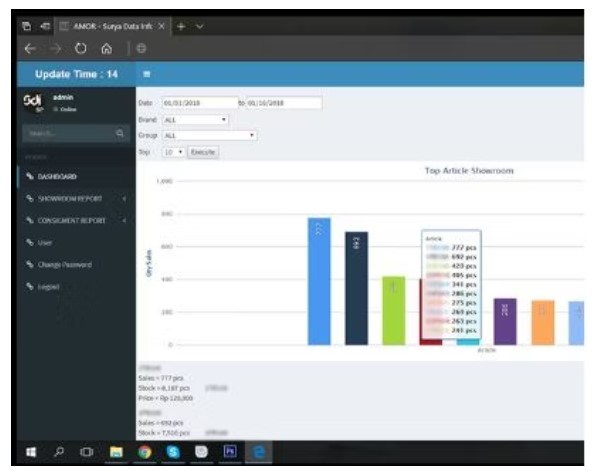The width and height of the screenshot is (601, 471).
Task: Go back with the browser back arrow
Action: (30, 49)
